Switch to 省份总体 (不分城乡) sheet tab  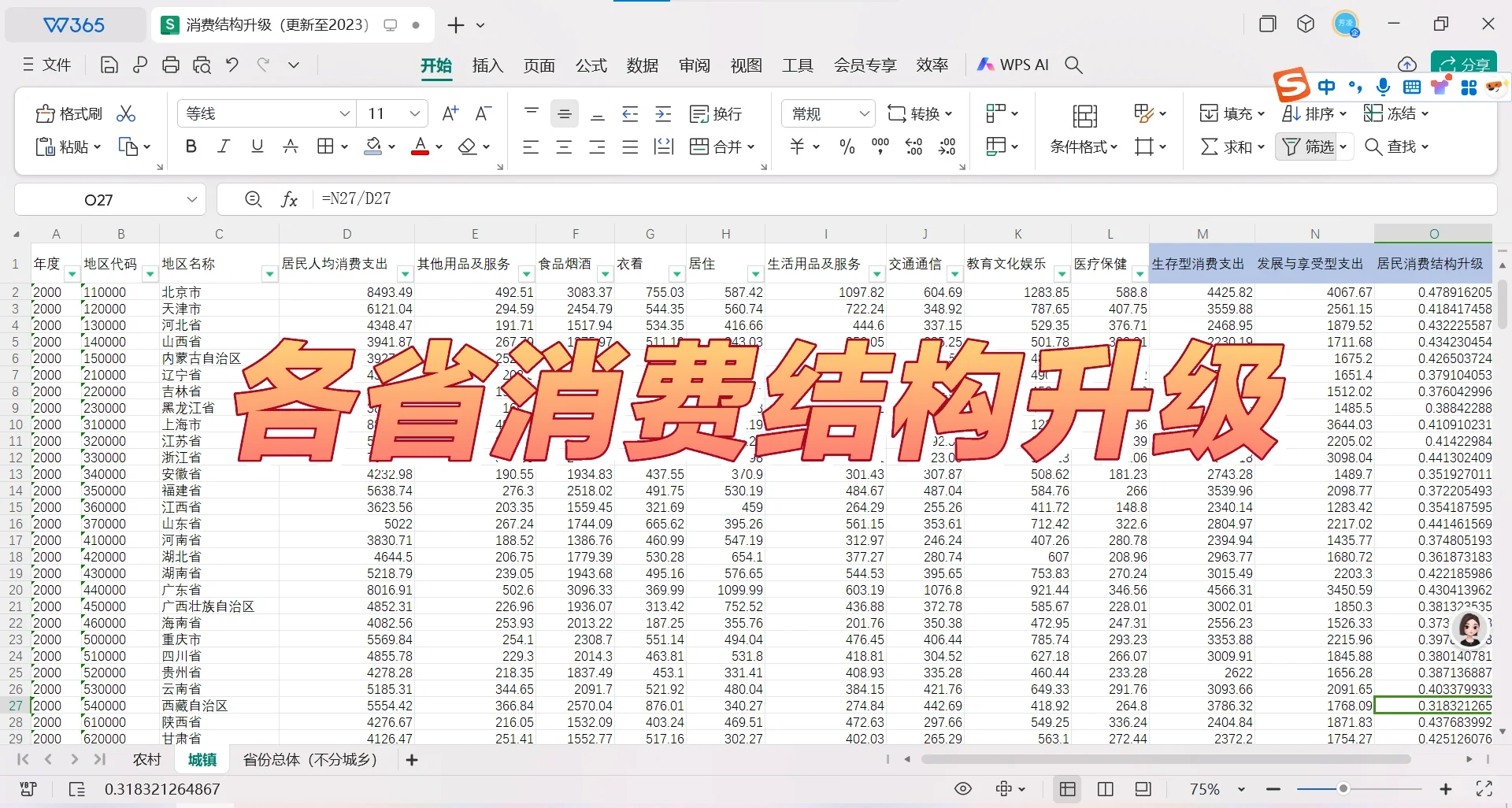[309, 759]
